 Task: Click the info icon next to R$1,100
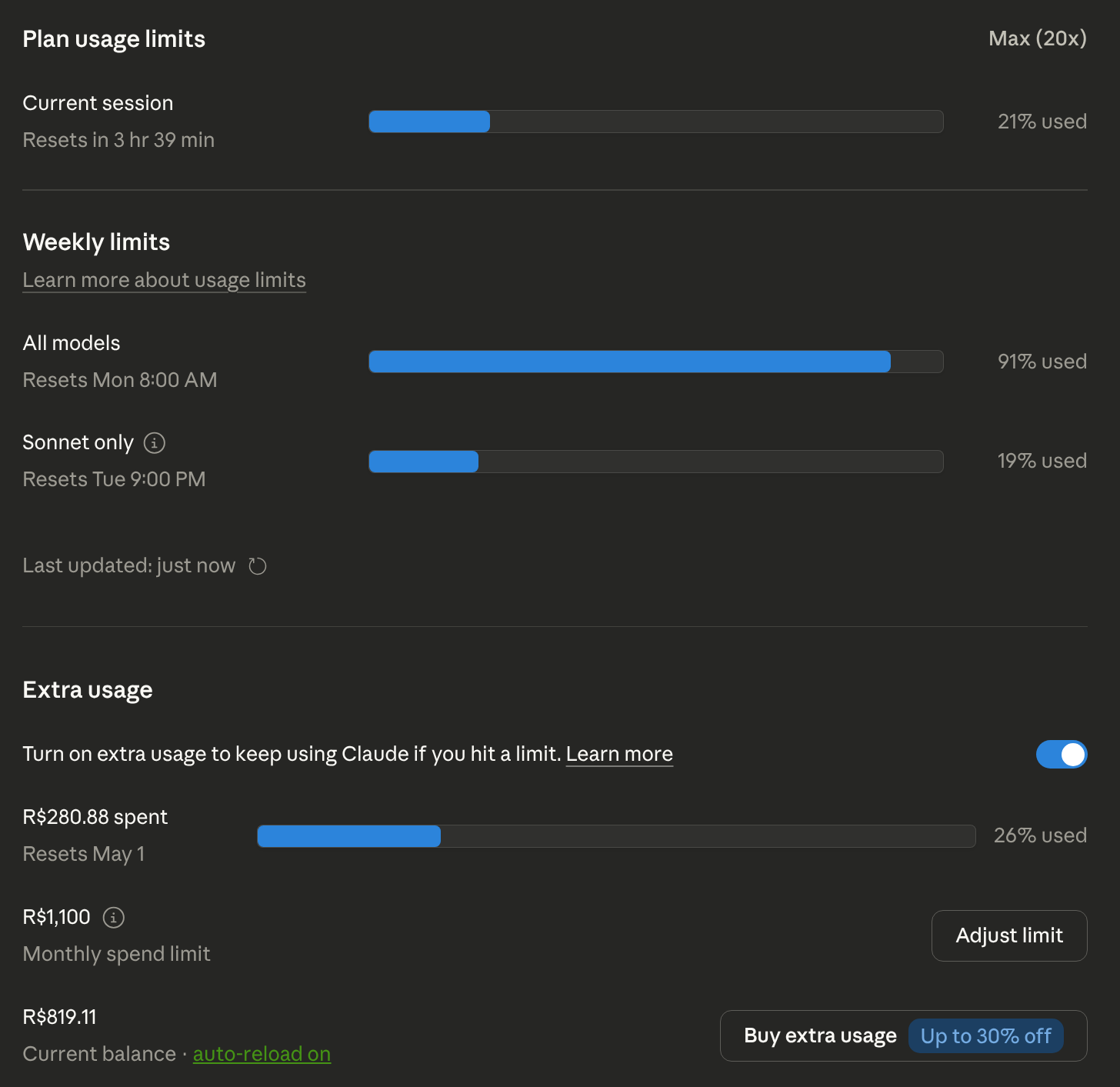coord(113,917)
